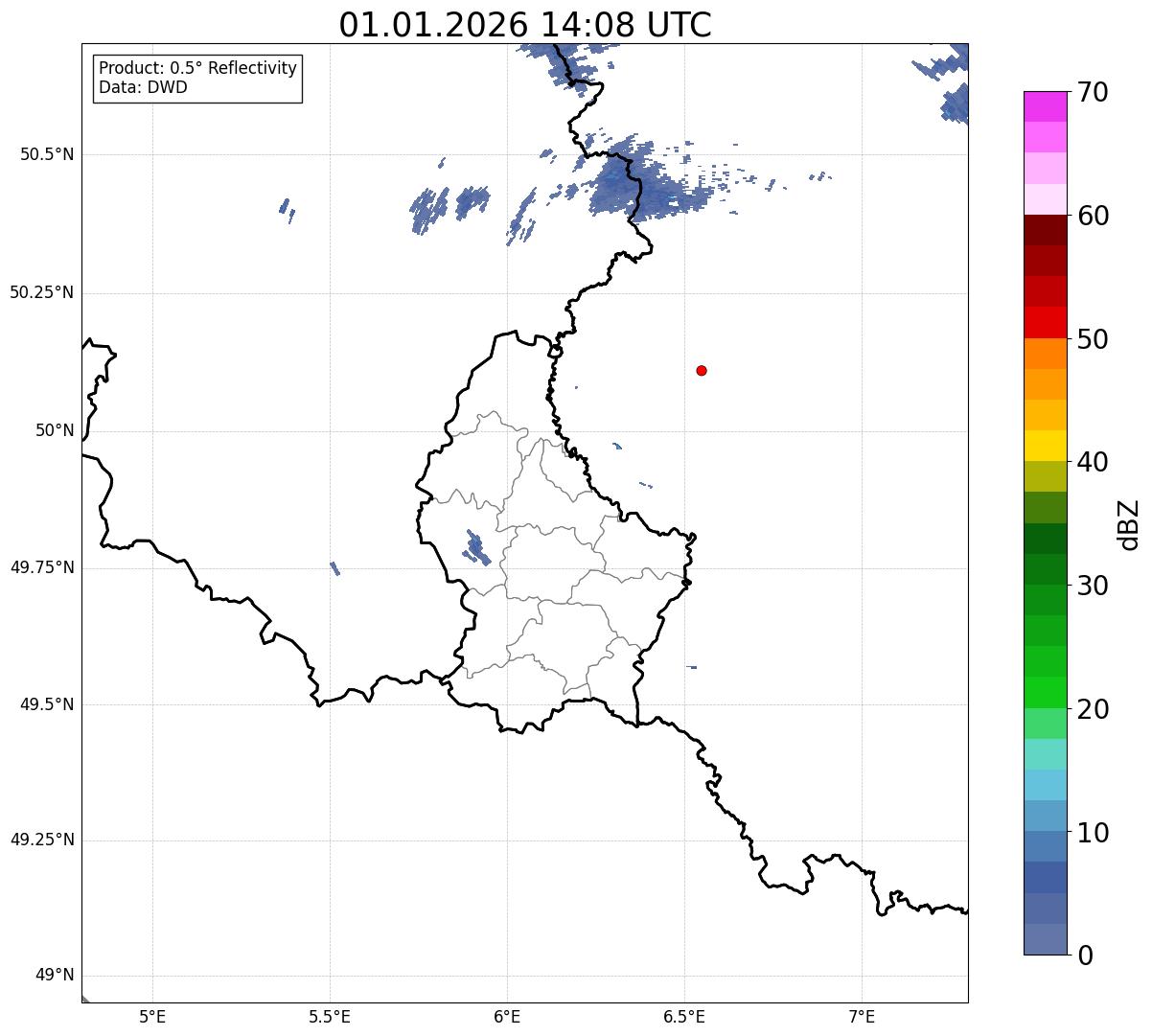
Task: Click the 5.5°E longitude label
Action: point(330,1016)
